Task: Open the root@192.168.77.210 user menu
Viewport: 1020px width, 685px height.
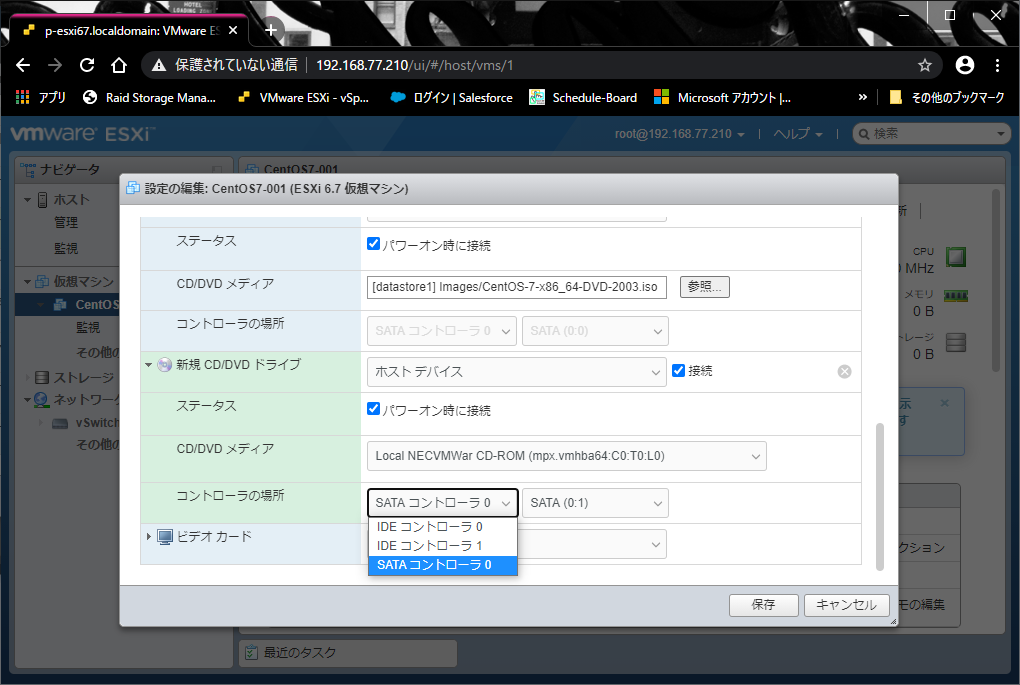Action: tap(680, 134)
